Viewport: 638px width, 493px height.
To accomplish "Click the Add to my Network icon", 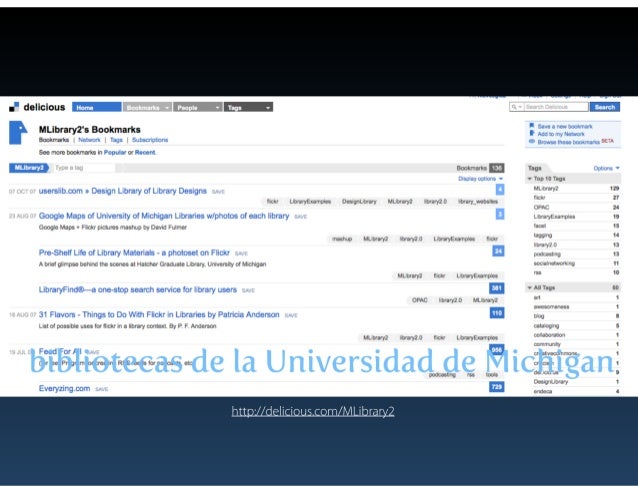I will [x=531, y=133].
